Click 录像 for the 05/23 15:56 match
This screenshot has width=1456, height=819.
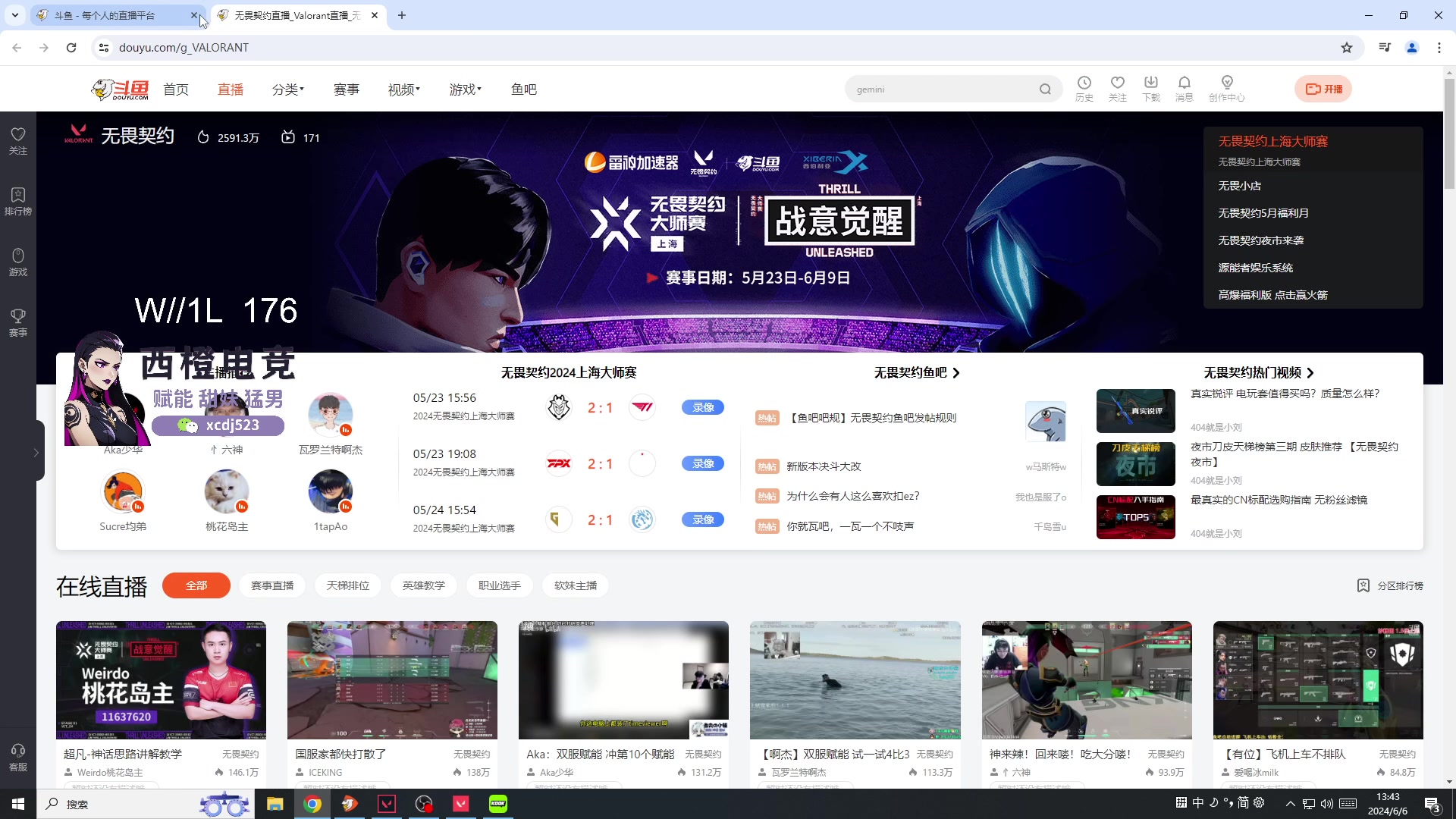coord(703,407)
